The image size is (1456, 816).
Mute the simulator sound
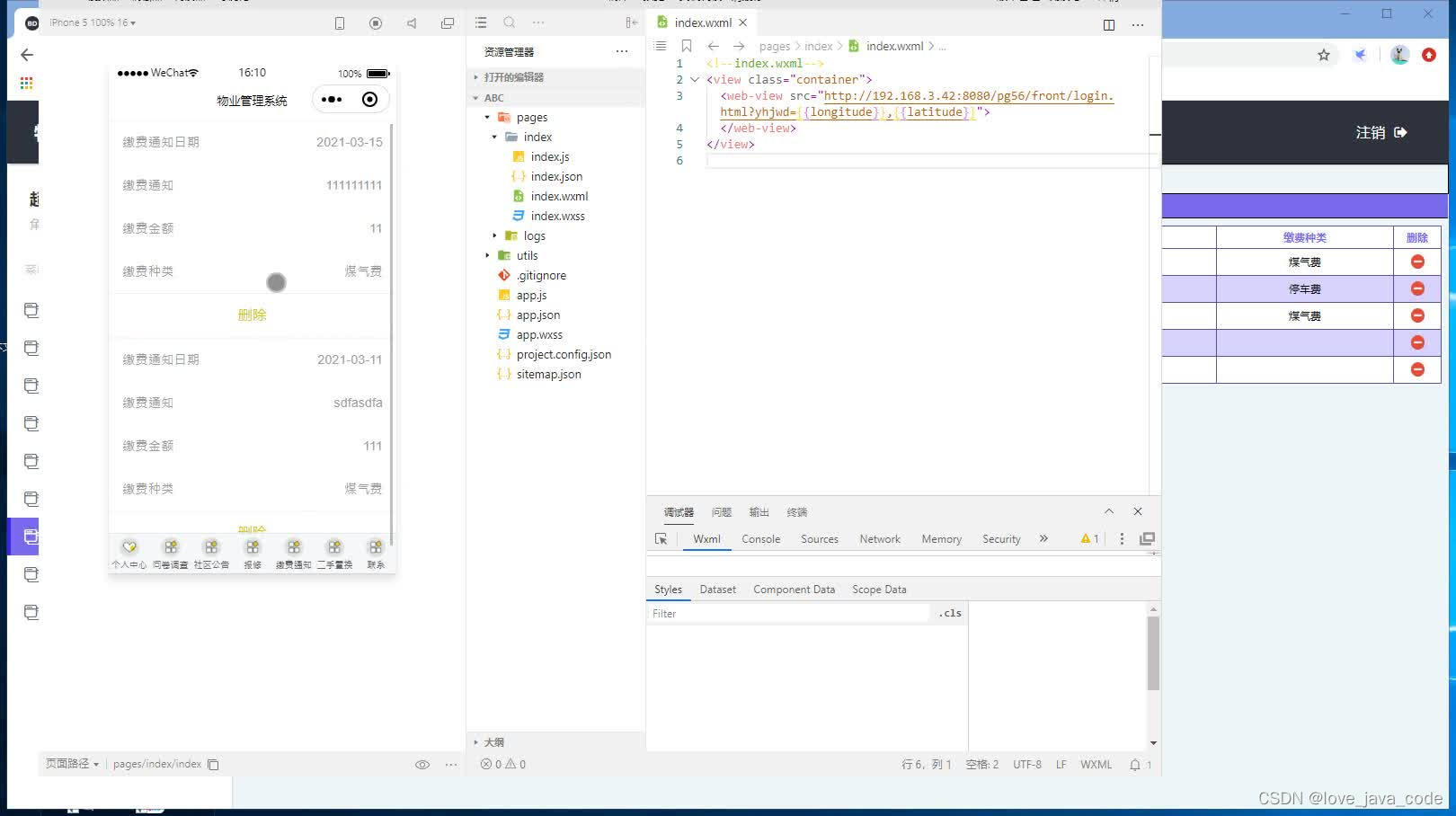[412, 23]
